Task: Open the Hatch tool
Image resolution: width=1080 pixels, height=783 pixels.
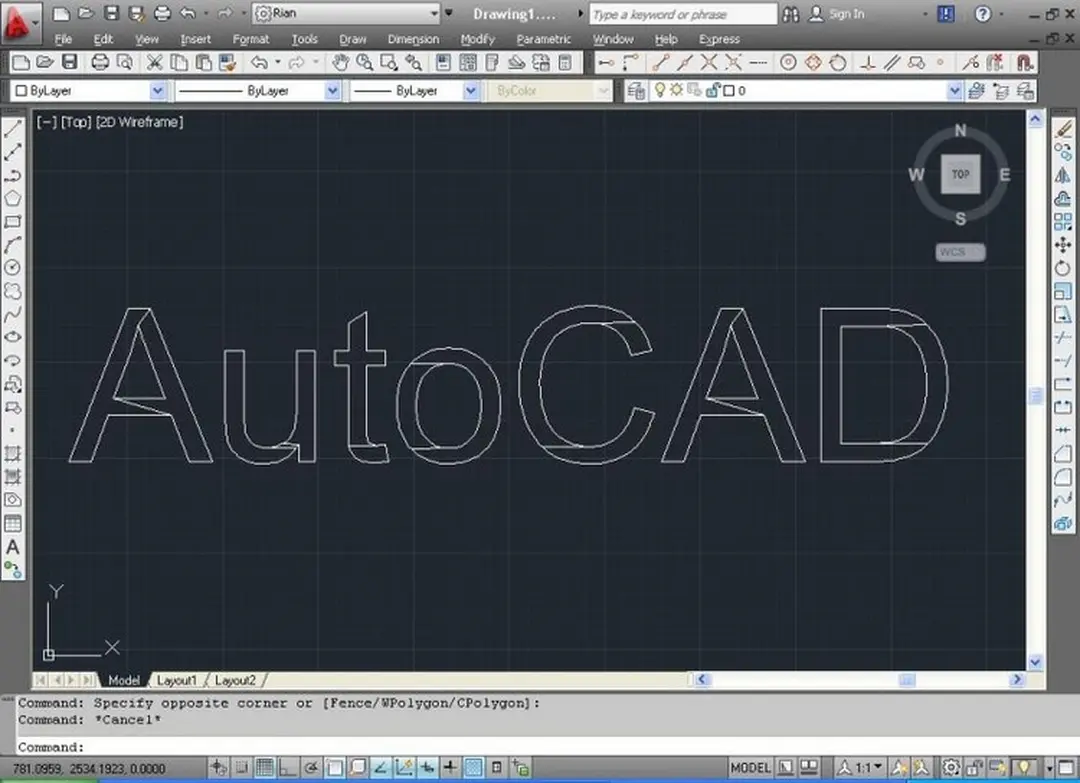Action: pos(13,452)
